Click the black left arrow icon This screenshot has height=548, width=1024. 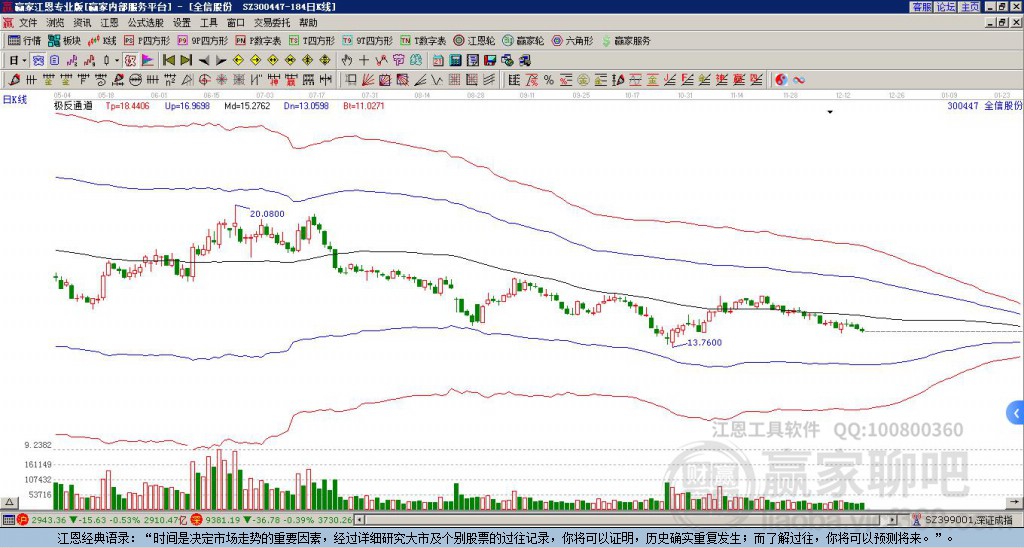click(x=204, y=61)
